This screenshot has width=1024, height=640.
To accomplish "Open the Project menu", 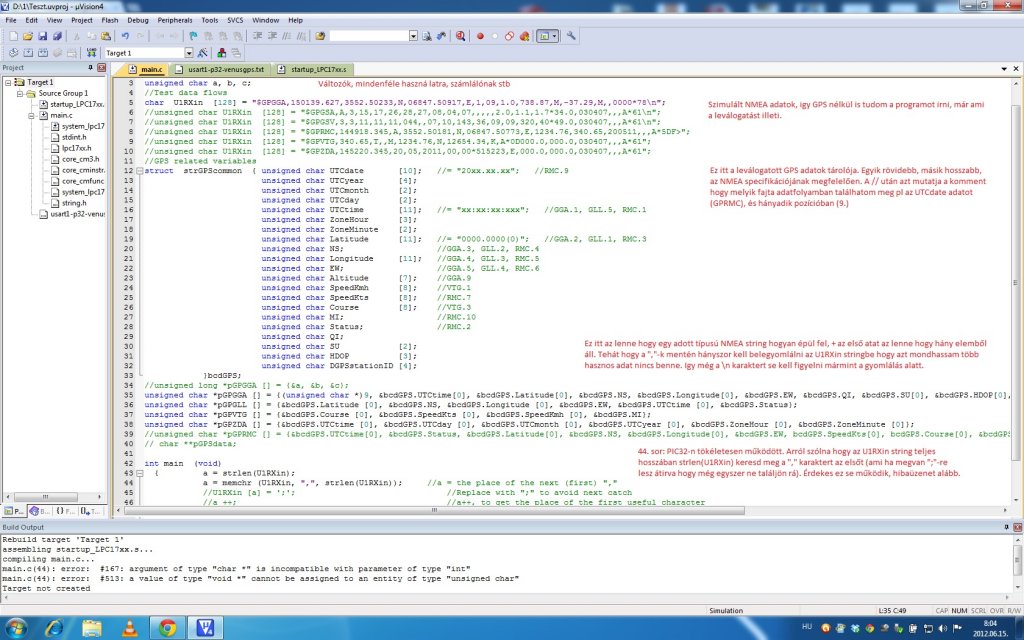I will (82, 20).
